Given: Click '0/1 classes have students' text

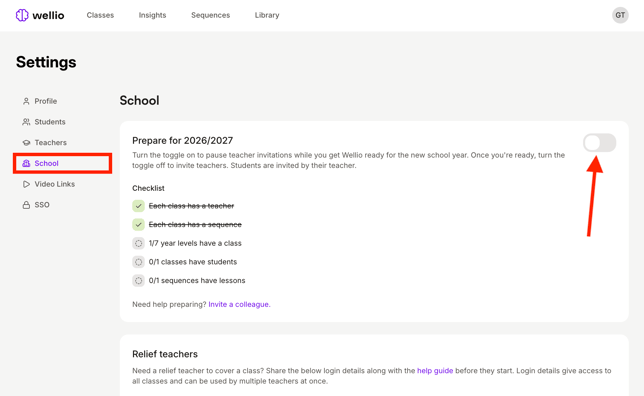Looking at the screenshot, I should [x=193, y=262].
